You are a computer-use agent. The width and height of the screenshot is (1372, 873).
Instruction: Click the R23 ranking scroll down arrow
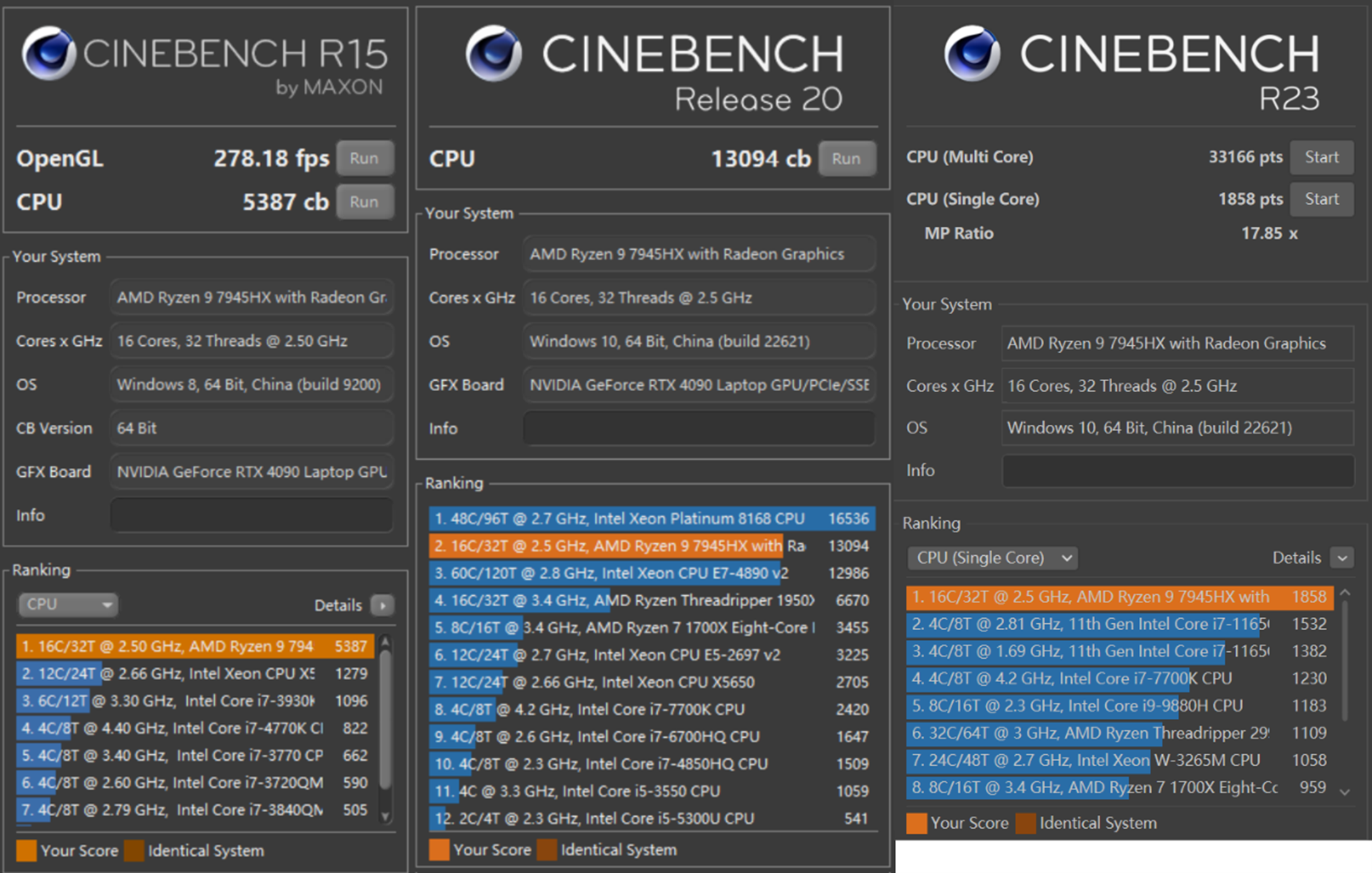pos(1345,791)
